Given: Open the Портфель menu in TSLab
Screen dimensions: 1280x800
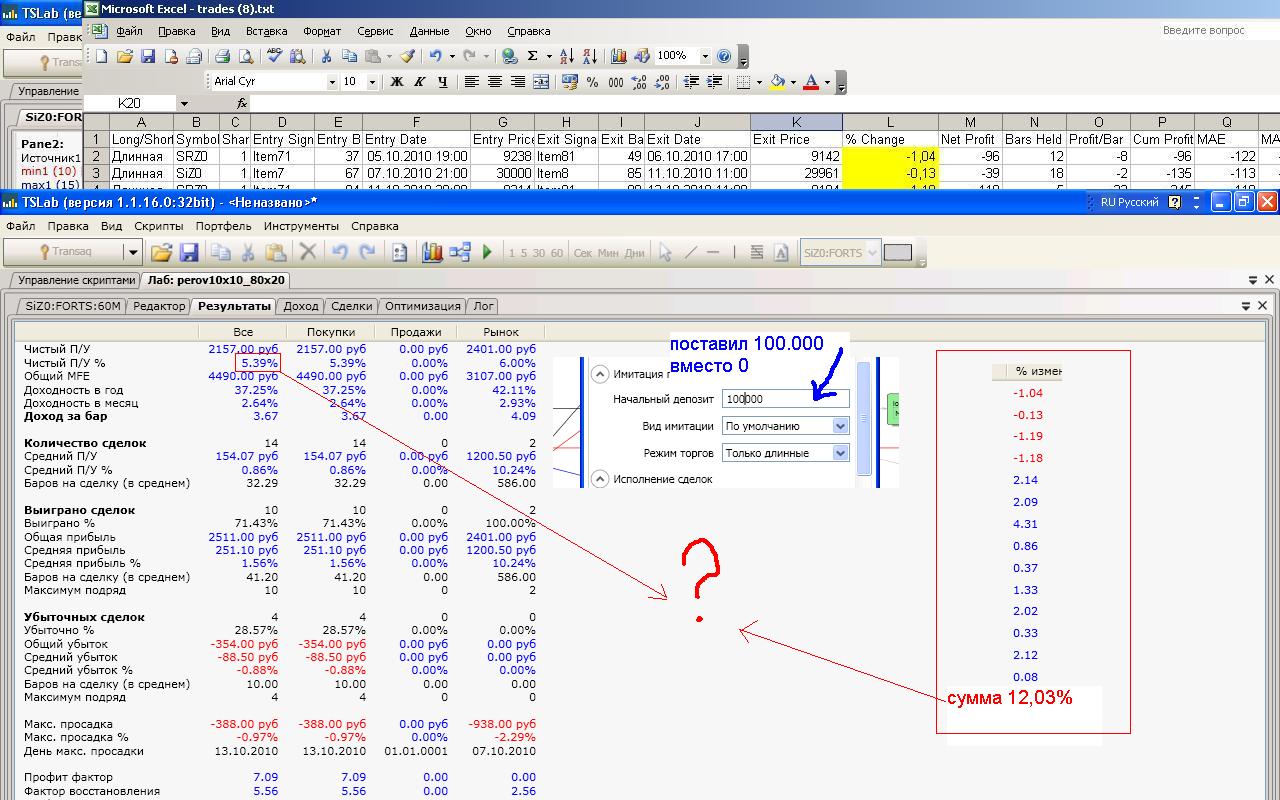Looking at the screenshot, I should (223, 226).
